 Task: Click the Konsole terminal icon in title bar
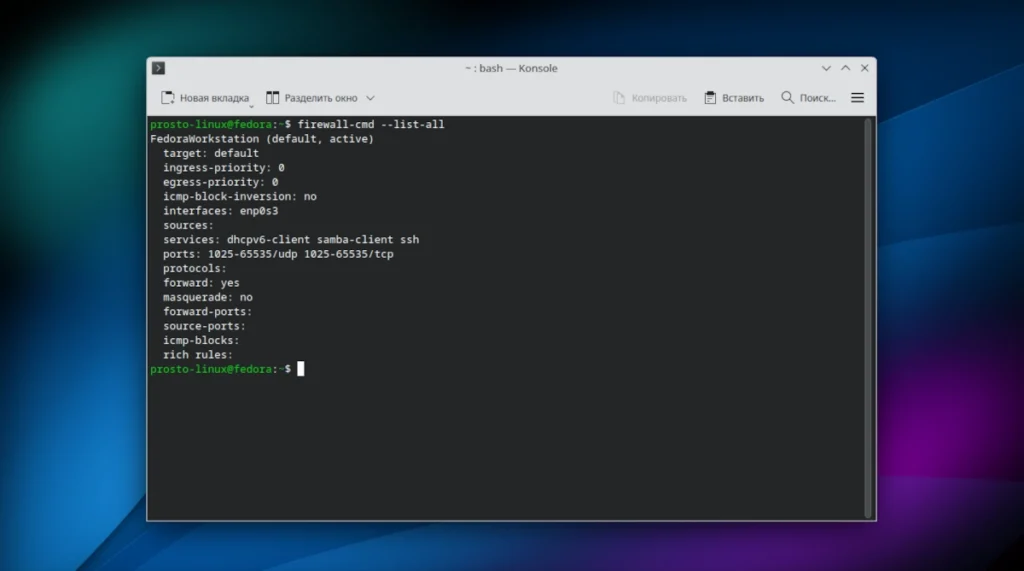point(158,68)
